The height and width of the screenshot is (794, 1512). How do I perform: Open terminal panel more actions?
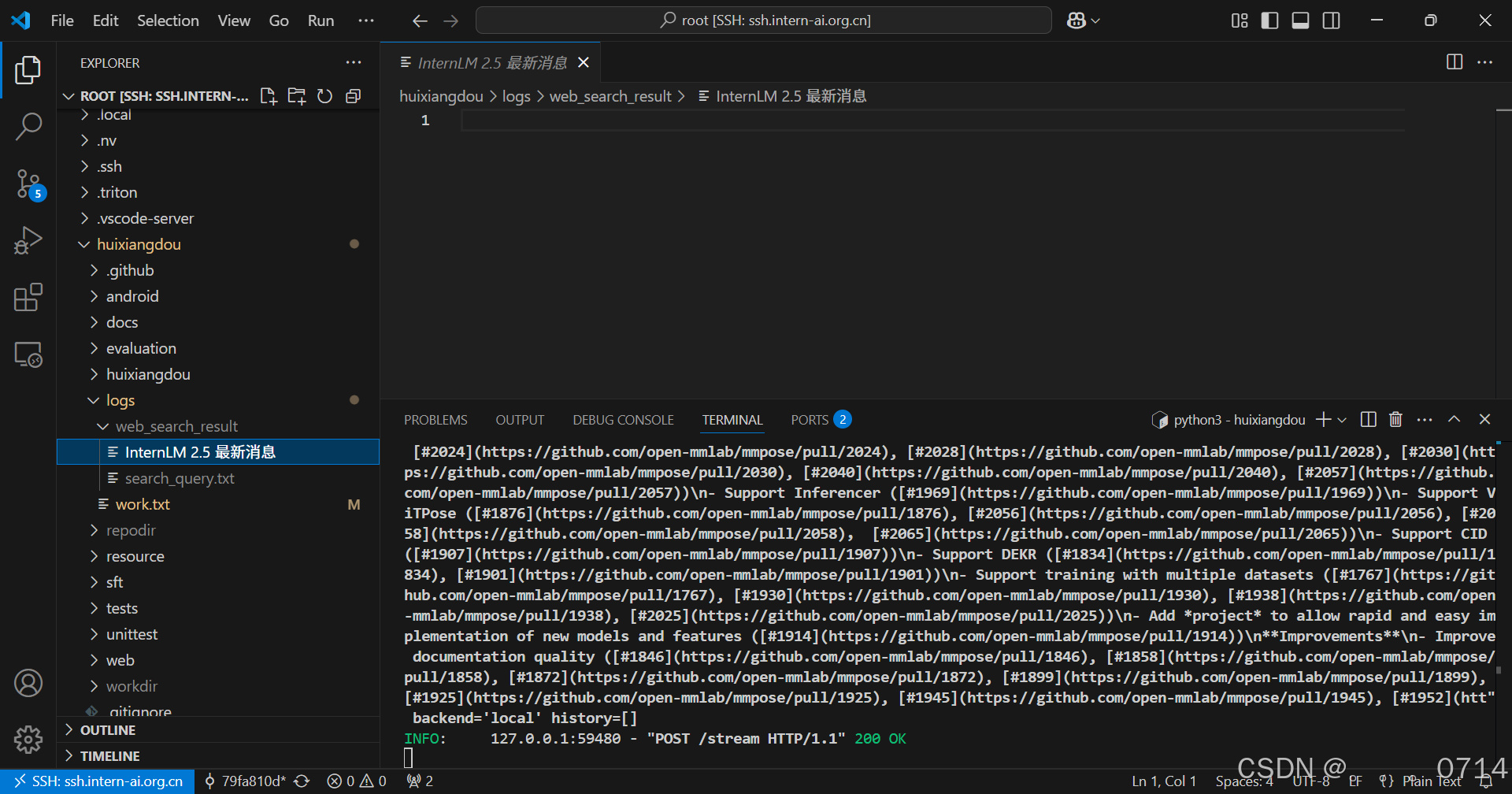[x=1425, y=420]
